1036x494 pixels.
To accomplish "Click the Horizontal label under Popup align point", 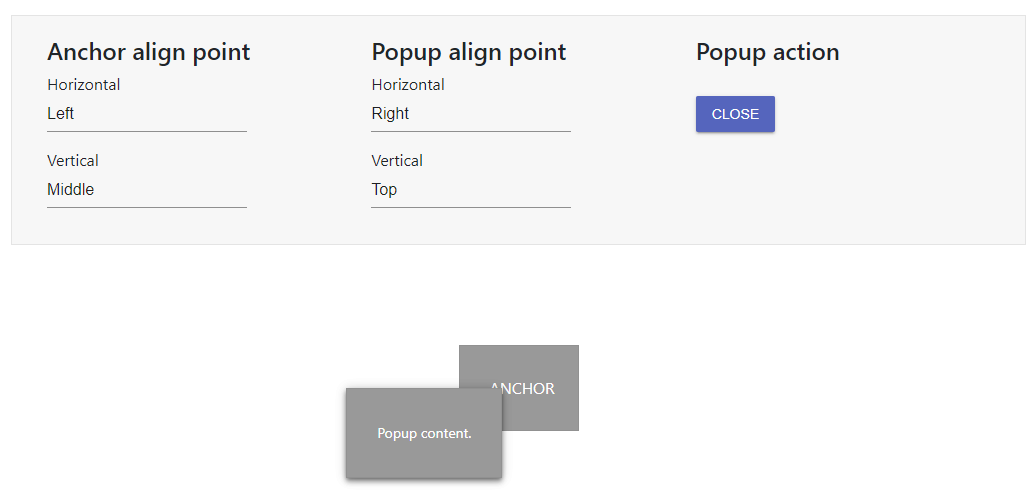I will [408, 85].
